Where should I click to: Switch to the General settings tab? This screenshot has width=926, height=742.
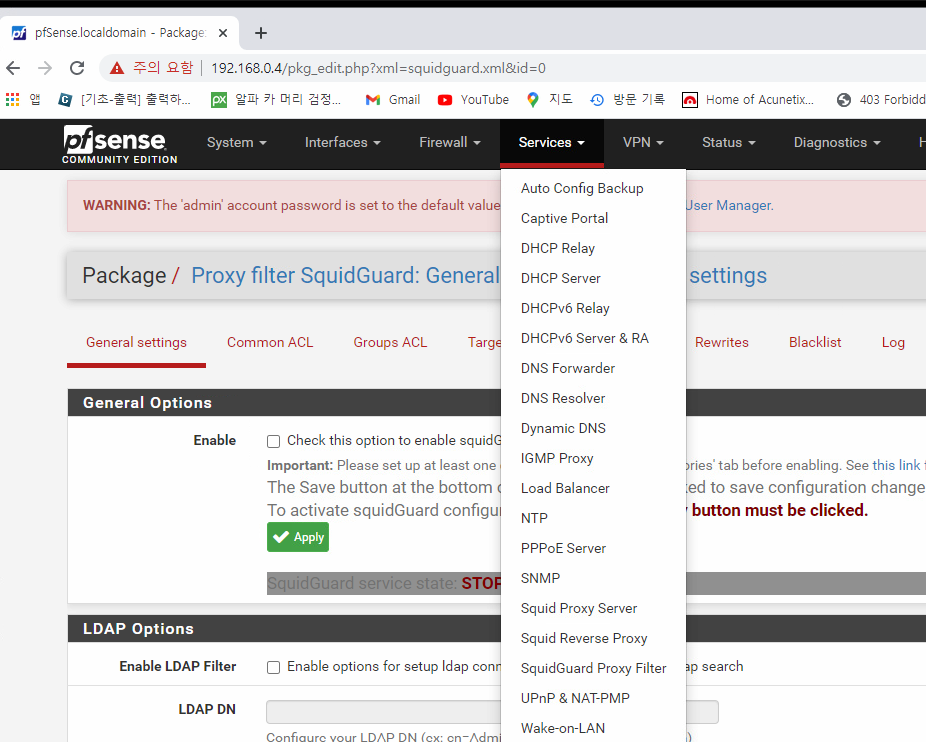click(x=136, y=343)
